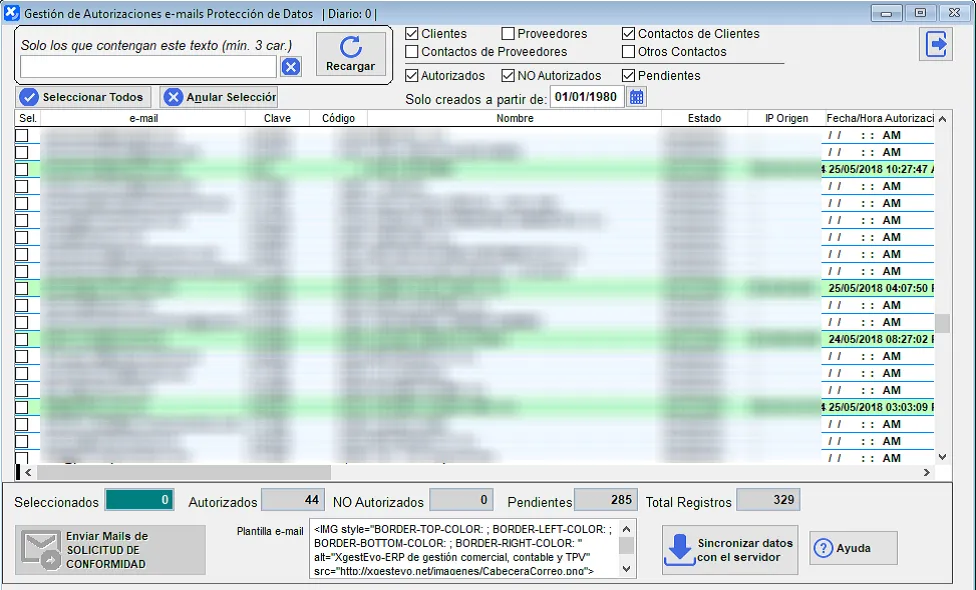Click the search text filter field

click(x=148, y=67)
